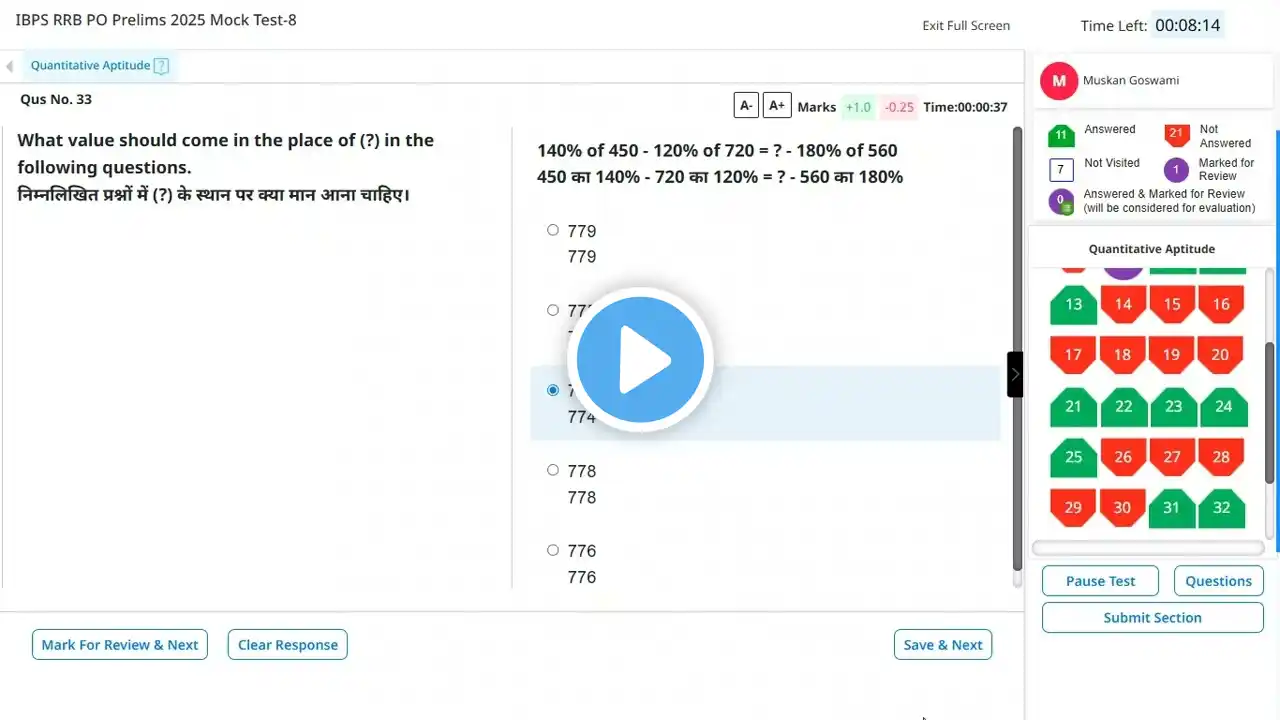
Task: Open question 13 in the palette
Action: point(1073,304)
